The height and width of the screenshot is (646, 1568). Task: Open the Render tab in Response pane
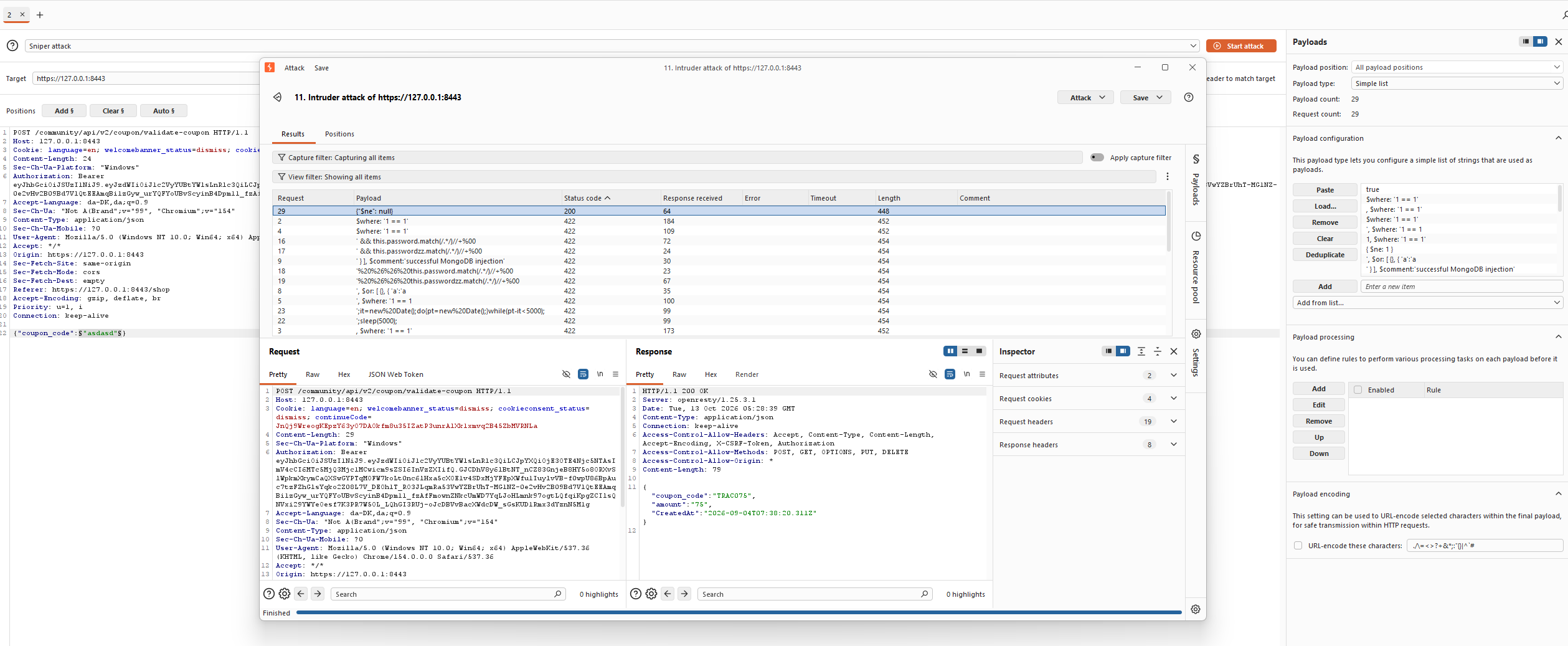coord(747,374)
